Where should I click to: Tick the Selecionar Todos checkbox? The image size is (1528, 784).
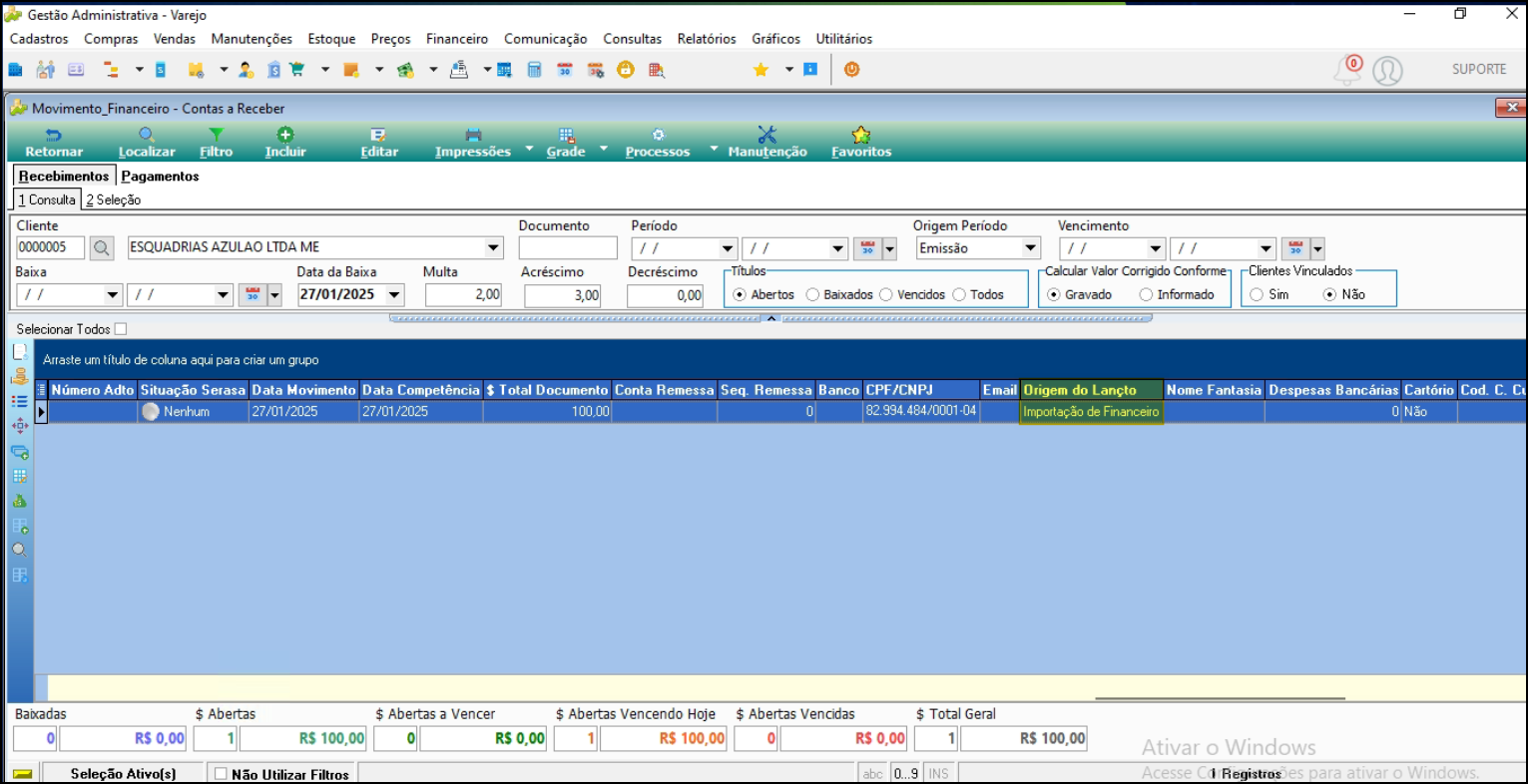121,329
